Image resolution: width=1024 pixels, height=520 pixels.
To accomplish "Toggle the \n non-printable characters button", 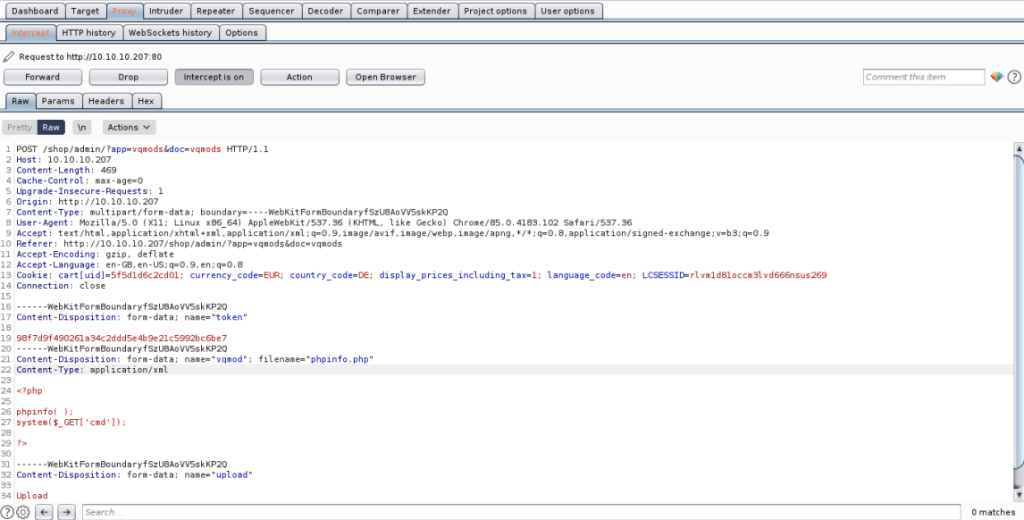I will (82, 127).
